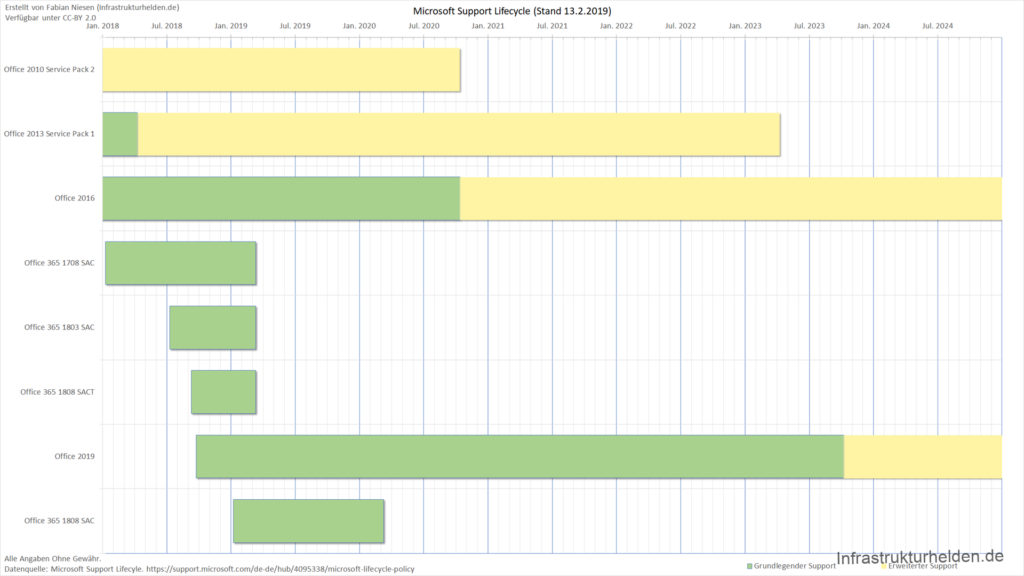The height and width of the screenshot is (576, 1024).
Task: Click the 'Office 365 1808 SACT' row label
Action: coord(57,392)
